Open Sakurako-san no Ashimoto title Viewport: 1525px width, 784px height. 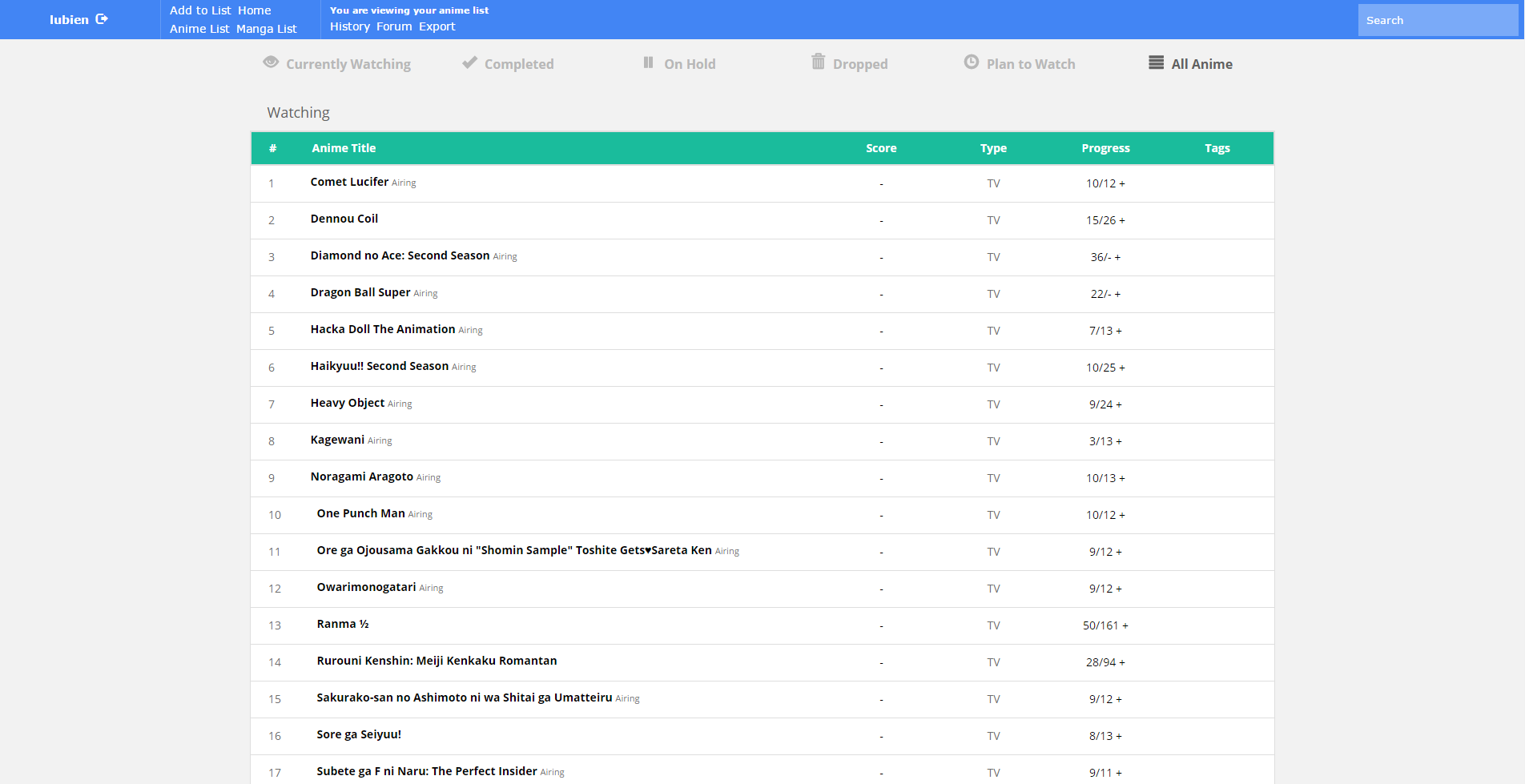click(465, 698)
